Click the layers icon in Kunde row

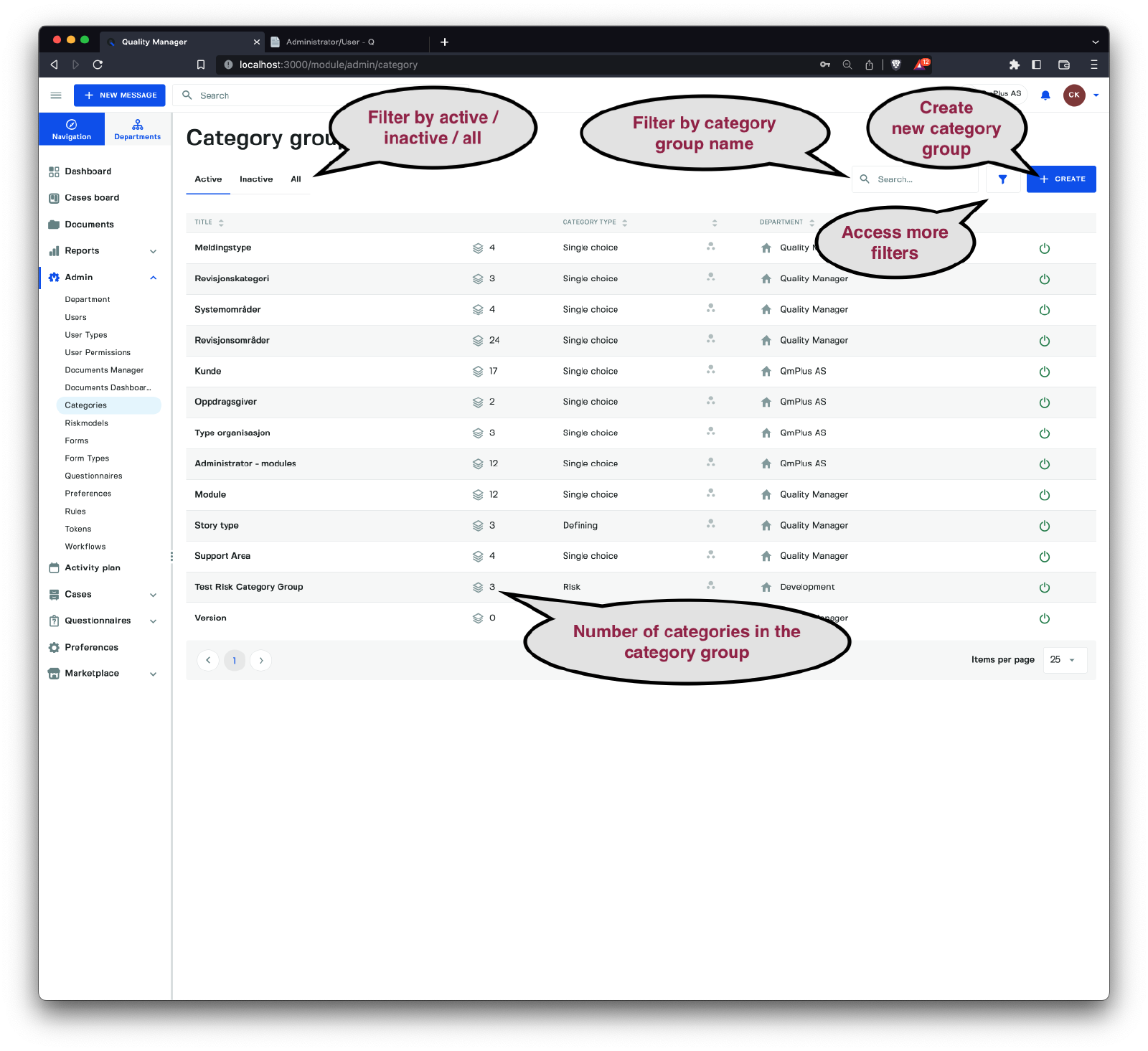tap(478, 372)
